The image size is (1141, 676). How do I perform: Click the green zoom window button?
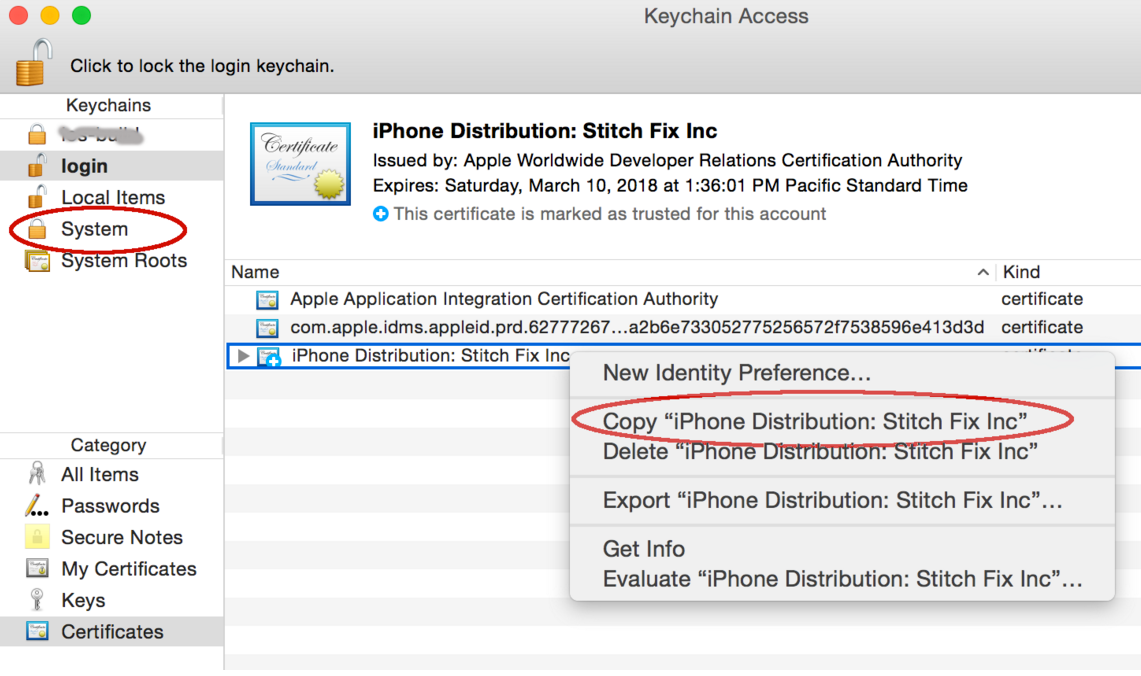(x=82, y=15)
